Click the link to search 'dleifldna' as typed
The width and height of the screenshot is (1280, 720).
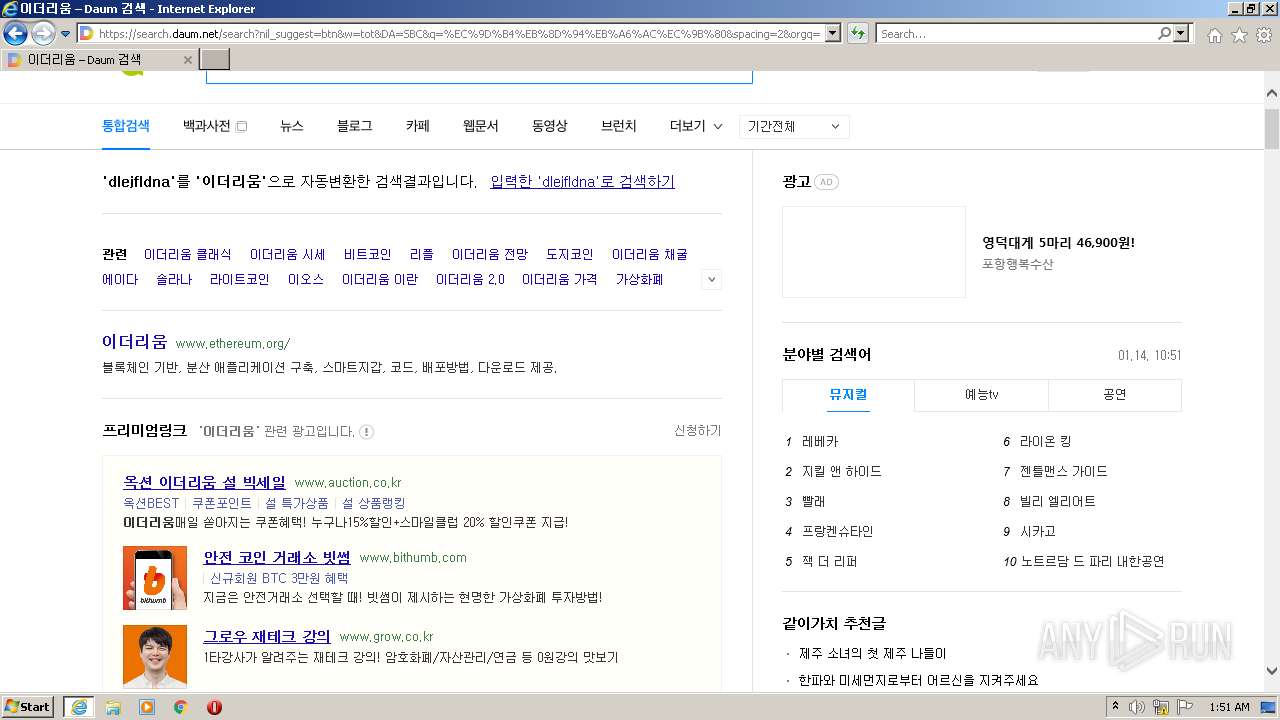click(x=583, y=181)
